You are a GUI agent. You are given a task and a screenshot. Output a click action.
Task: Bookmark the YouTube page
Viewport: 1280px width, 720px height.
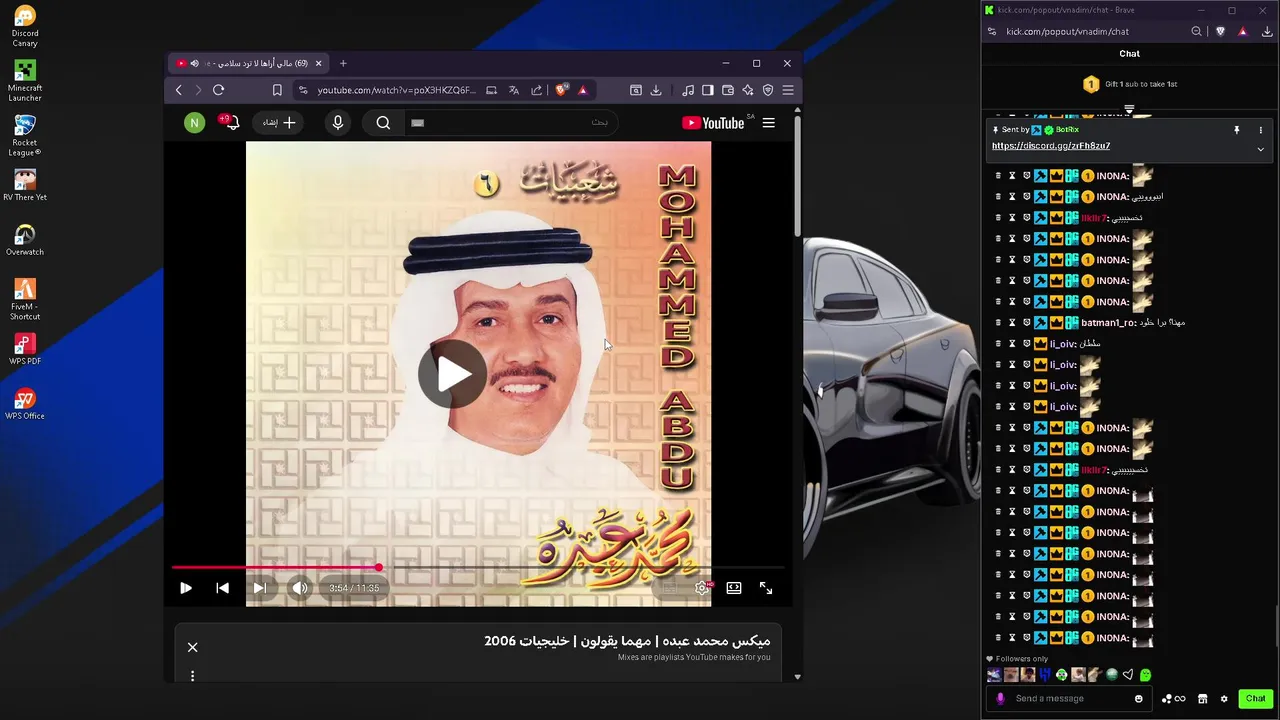click(x=277, y=90)
